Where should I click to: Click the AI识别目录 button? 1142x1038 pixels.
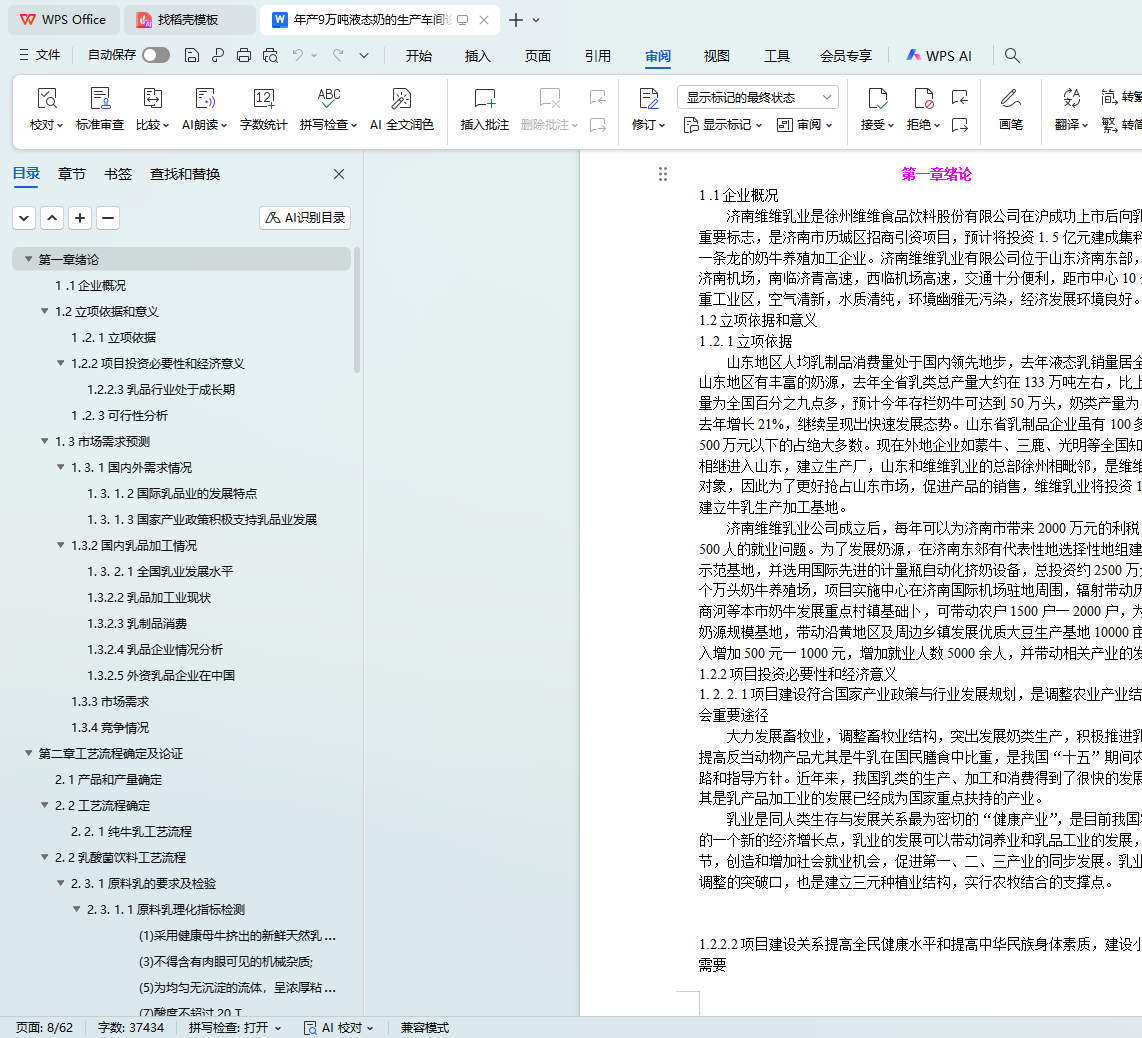coord(305,218)
